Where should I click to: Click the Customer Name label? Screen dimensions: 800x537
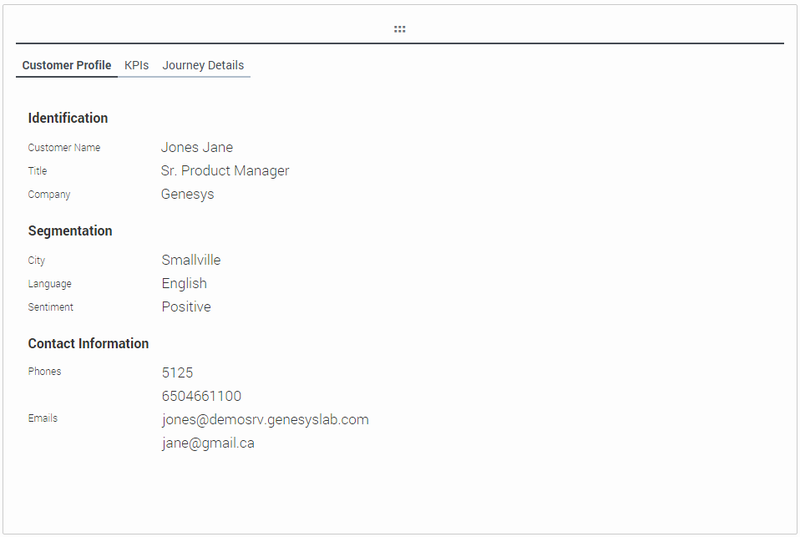point(64,147)
